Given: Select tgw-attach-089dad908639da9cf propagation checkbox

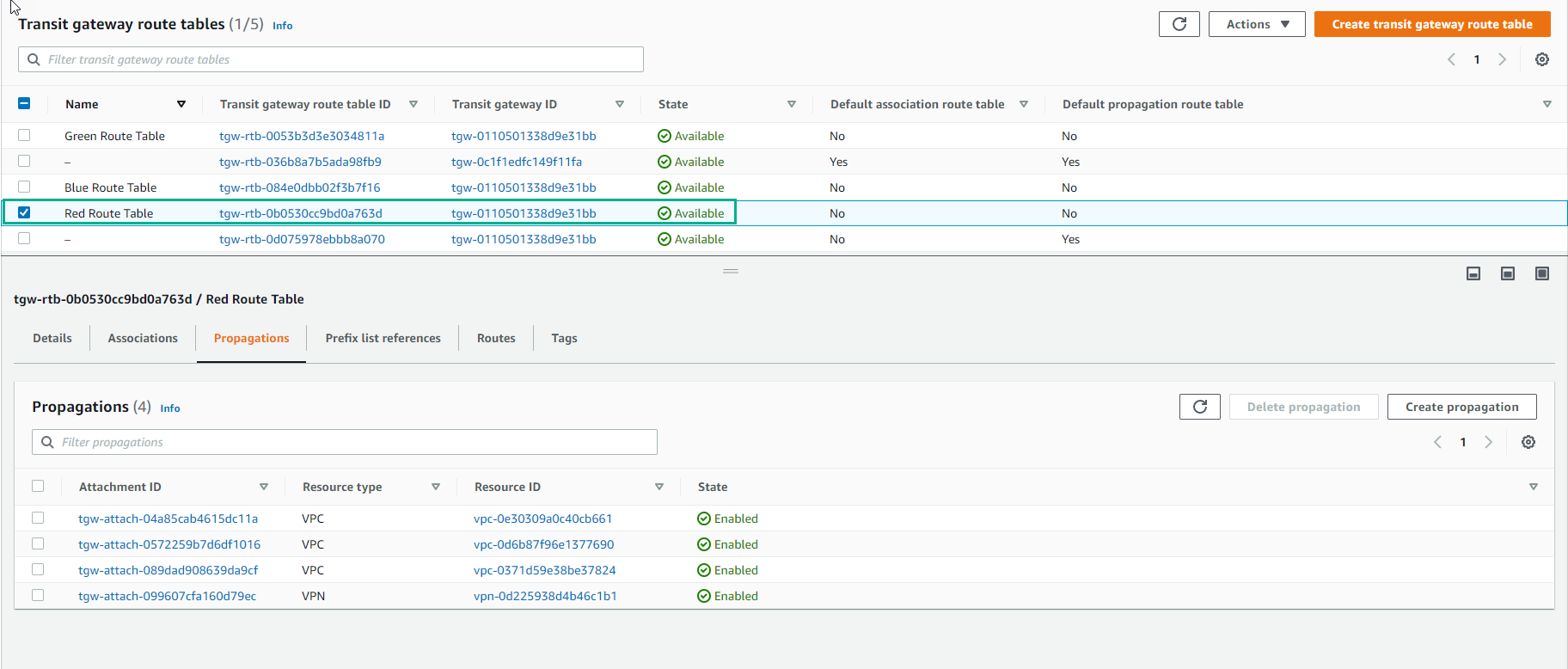Looking at the screenshot, I should tap(38, 569).
